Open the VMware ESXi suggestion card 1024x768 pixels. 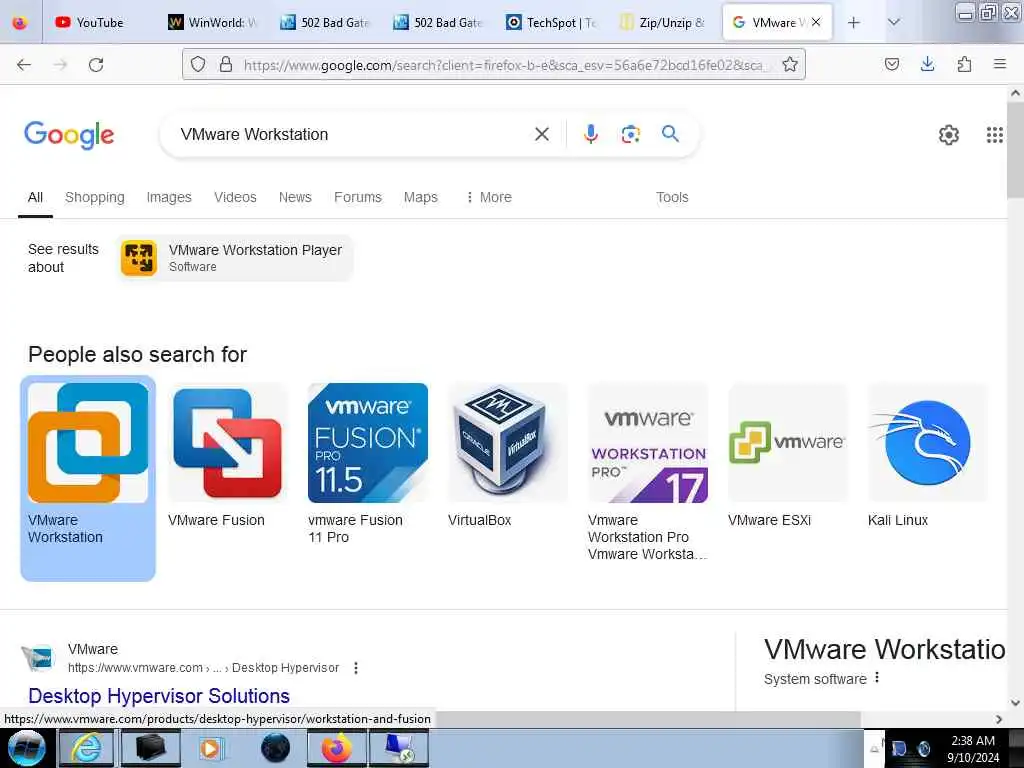pyautogui.click(x=787, y=457)
